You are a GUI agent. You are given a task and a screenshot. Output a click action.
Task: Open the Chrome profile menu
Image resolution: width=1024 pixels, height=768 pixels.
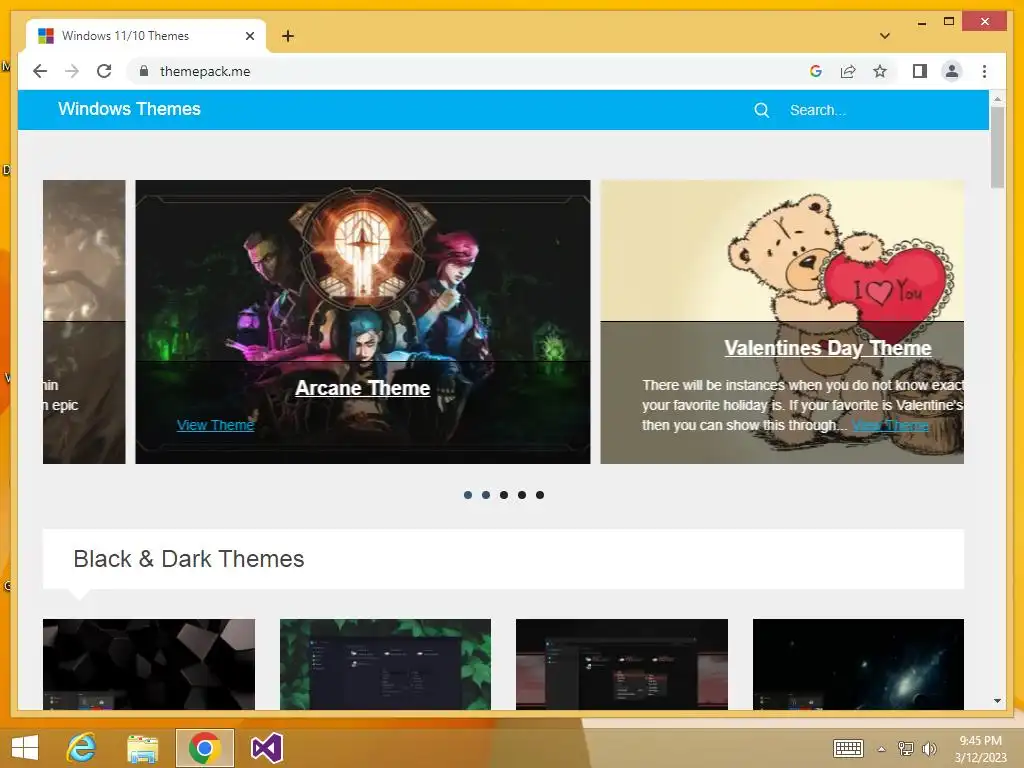pos(952,71)
